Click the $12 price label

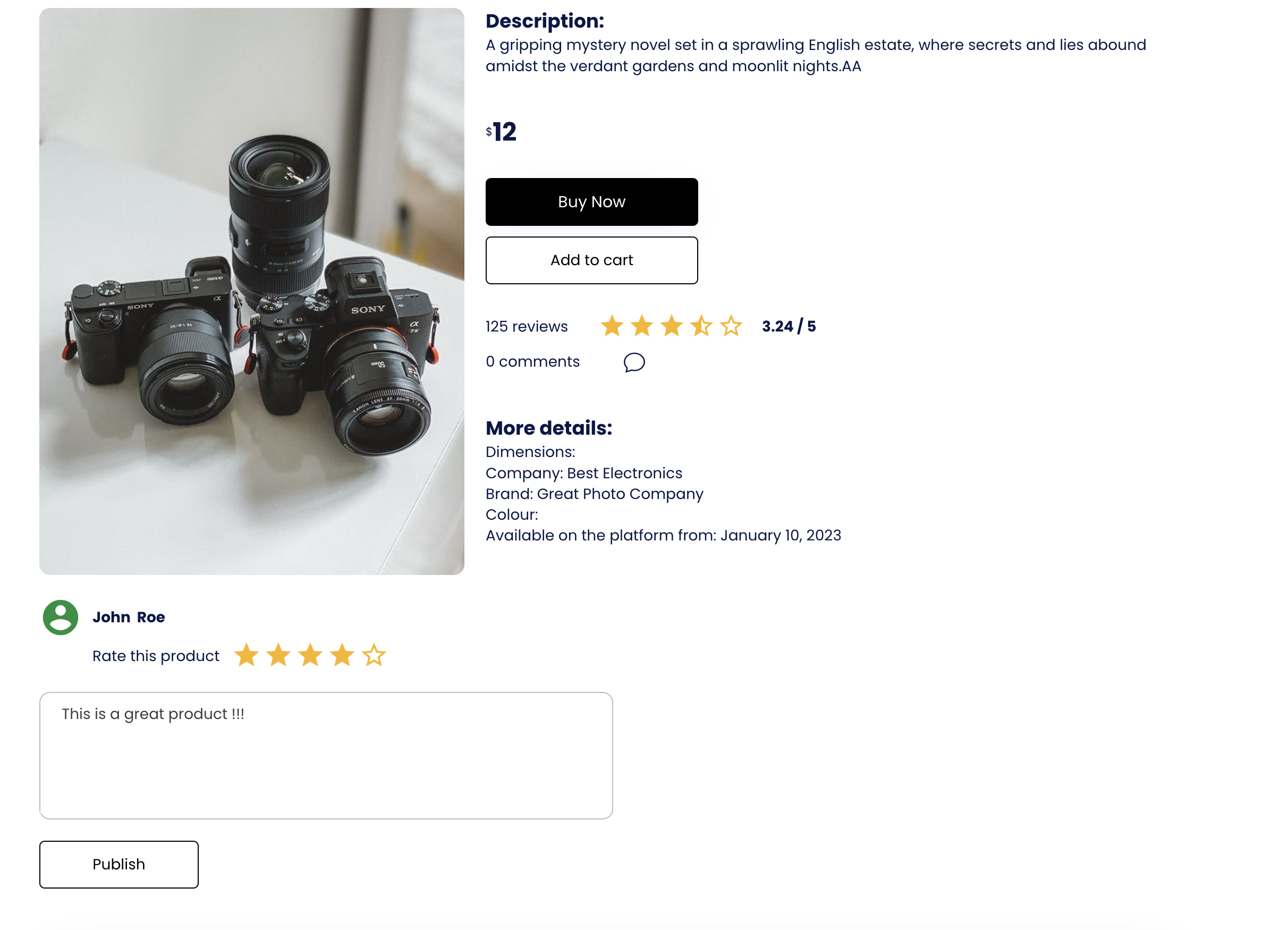point(502,132)
